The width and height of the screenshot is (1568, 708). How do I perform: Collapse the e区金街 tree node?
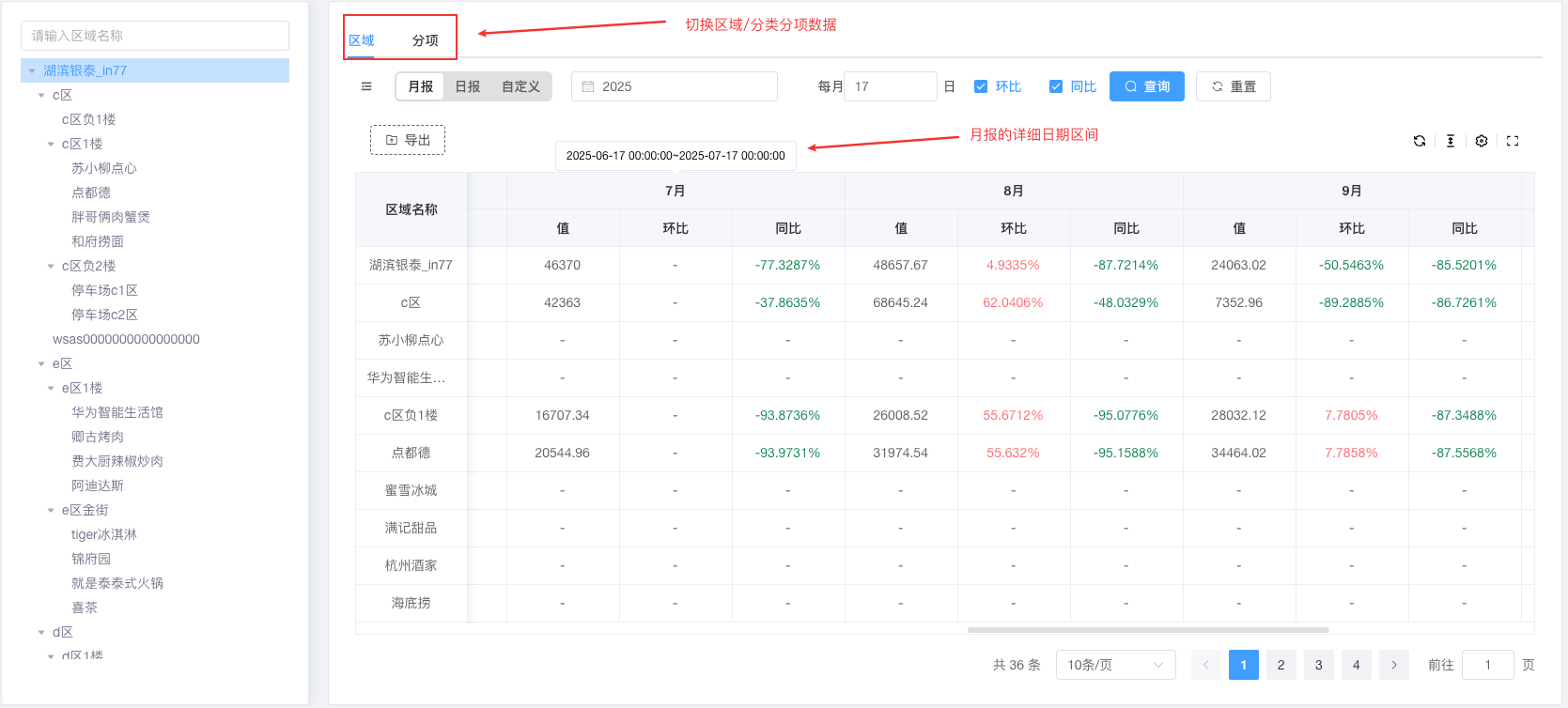(x=51, y=510)
